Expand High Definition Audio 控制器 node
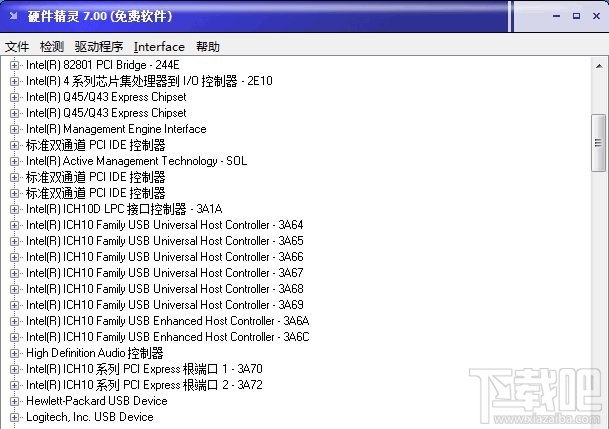Screen dimensions: 609x429 click(x=14, y=353)
